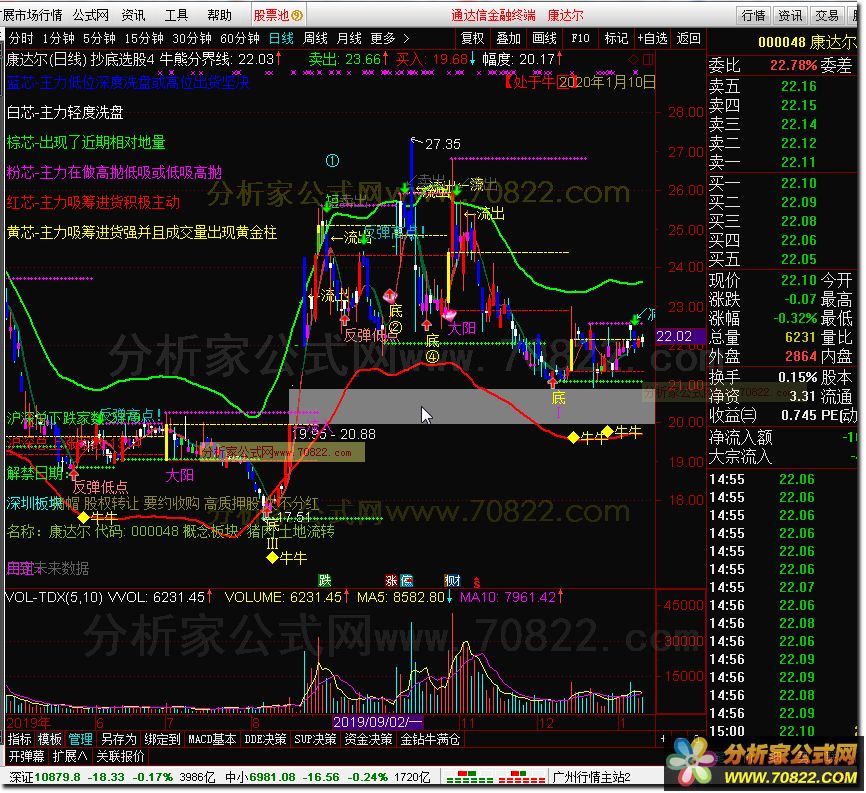This screenshot has width=866, height=793.
Task: Click the 买一 price 22.10
Action: click(x=798, y=183)
